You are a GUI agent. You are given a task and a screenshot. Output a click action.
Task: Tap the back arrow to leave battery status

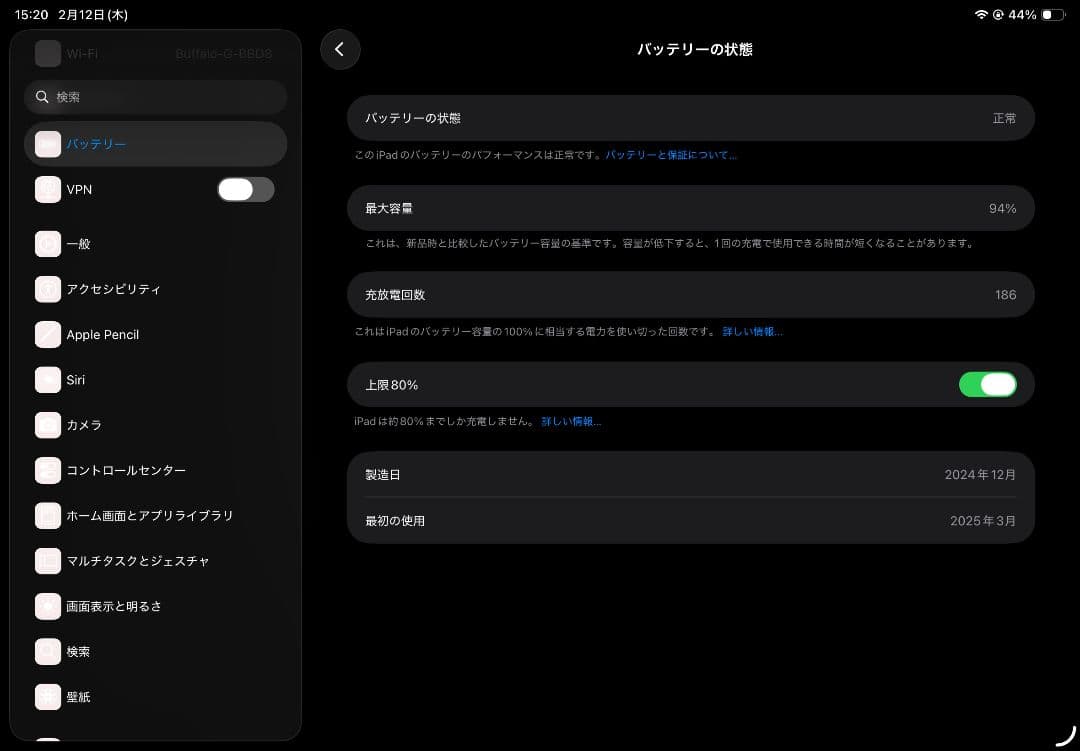(340, 48)
